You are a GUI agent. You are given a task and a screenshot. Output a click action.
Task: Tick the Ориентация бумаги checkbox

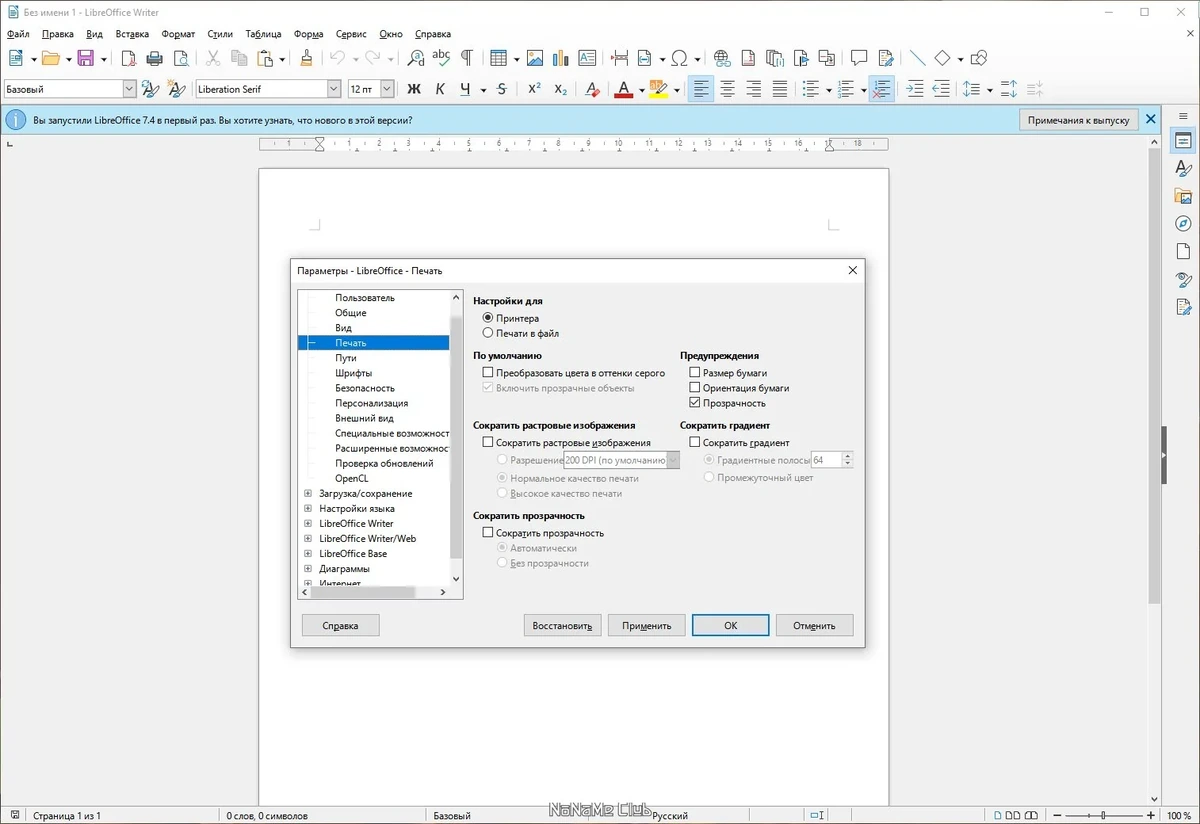pos(695,388)
